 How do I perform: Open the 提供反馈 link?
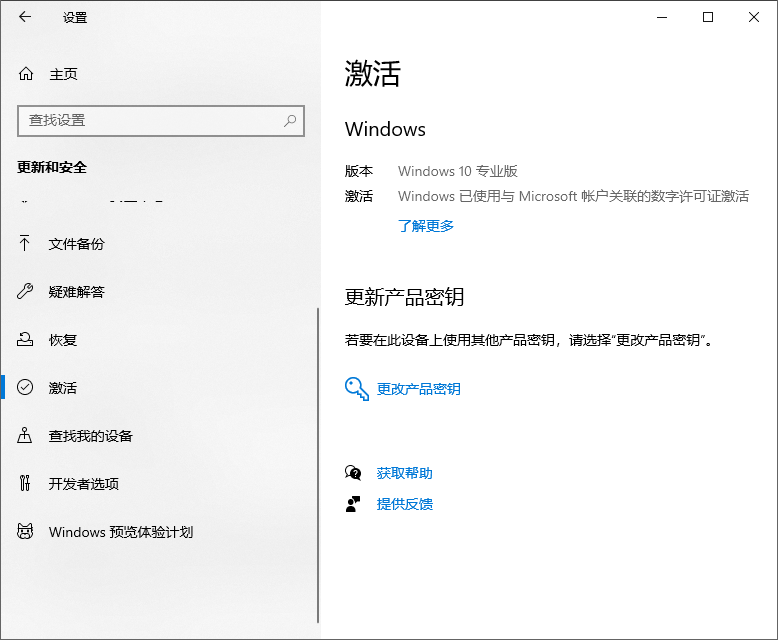pos(404,504)
